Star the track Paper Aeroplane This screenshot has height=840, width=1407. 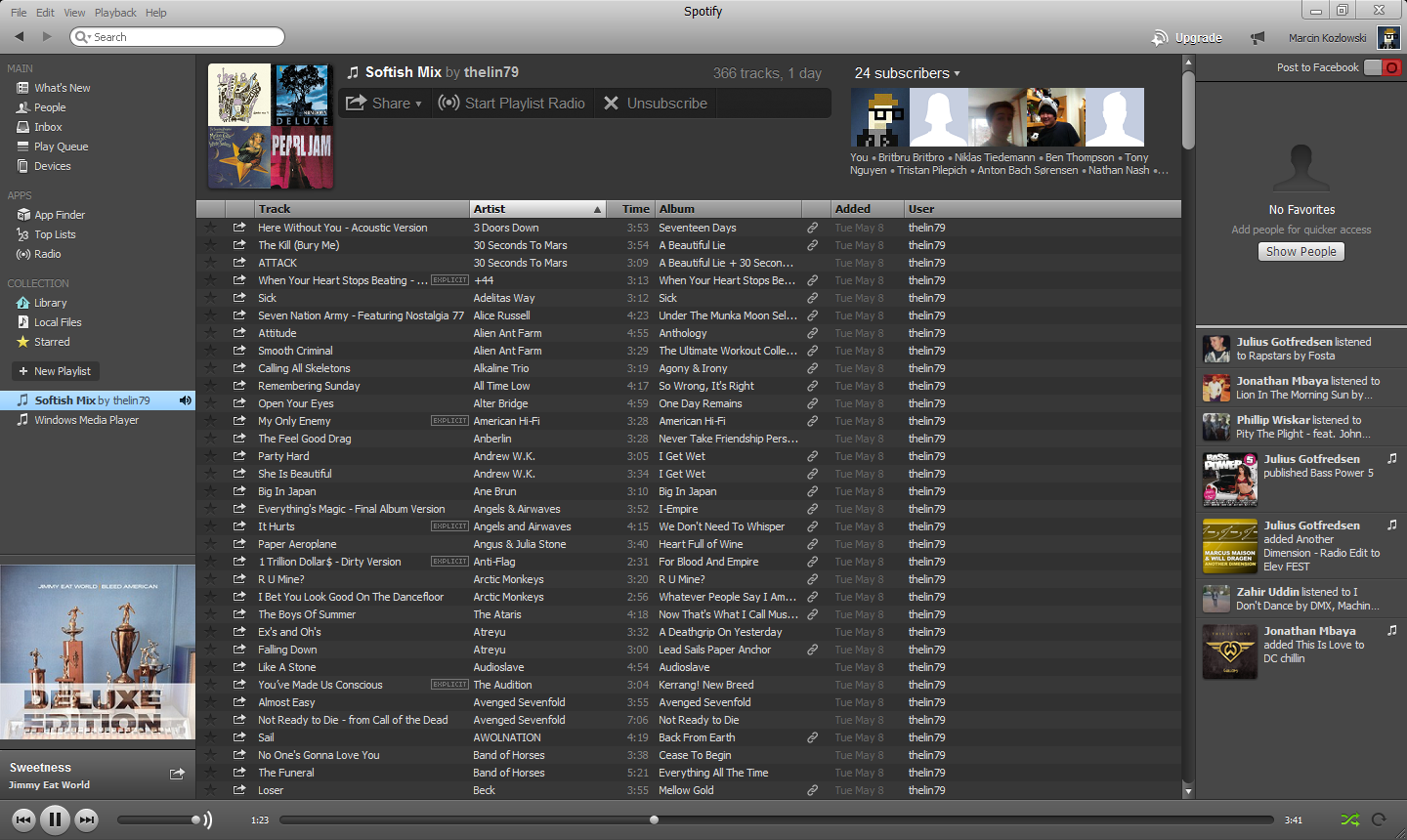[x=210, y=544]
